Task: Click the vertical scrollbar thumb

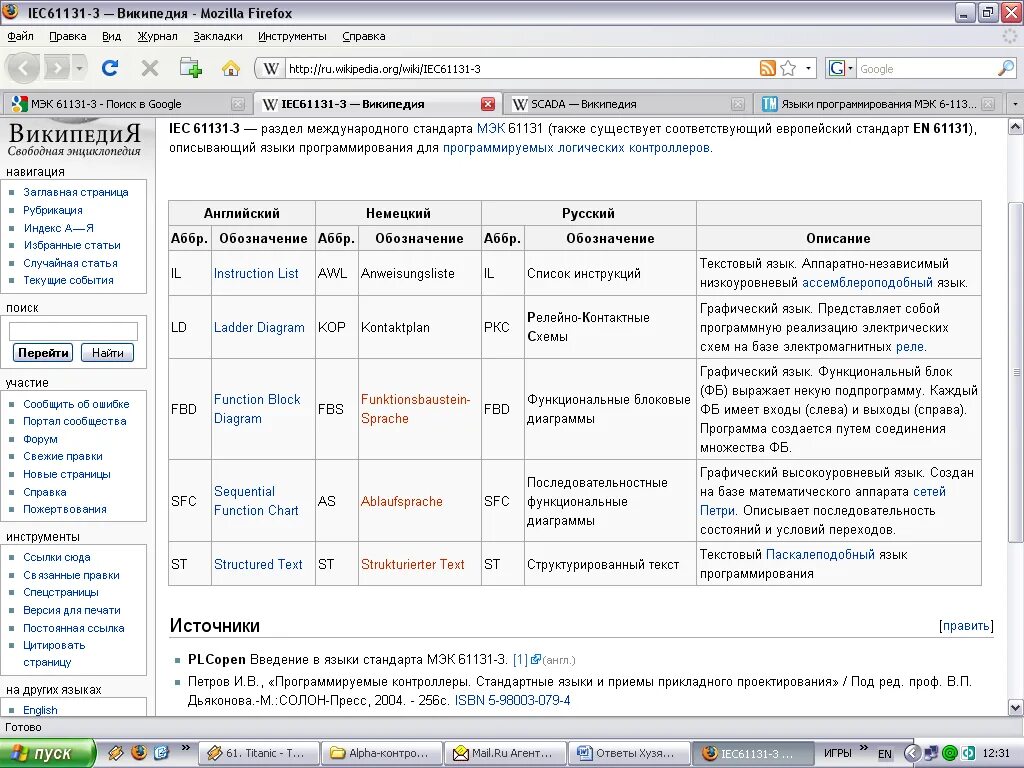Action: click(1016, 372)
